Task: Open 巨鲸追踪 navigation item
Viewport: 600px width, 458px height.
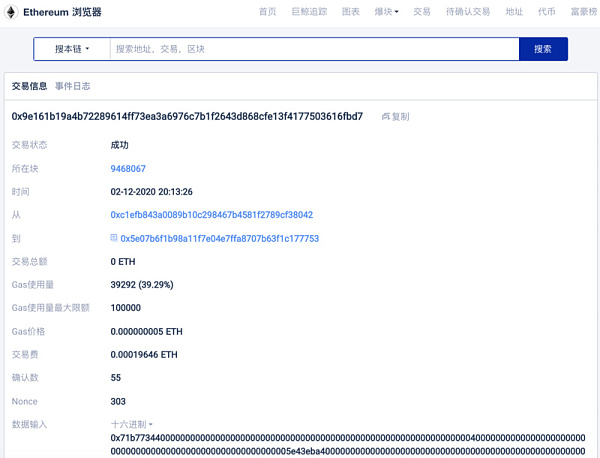Action: (x=309, y=12)
